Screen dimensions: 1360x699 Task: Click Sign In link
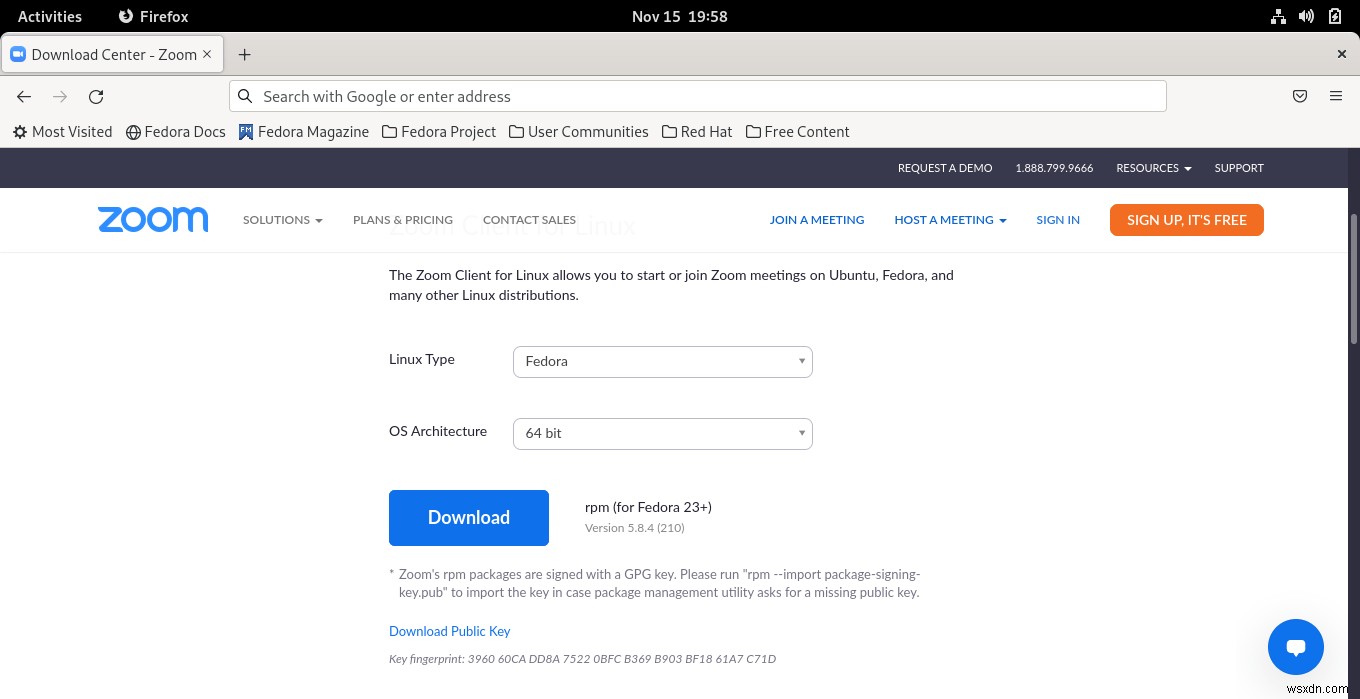[x=1058, y=220]
